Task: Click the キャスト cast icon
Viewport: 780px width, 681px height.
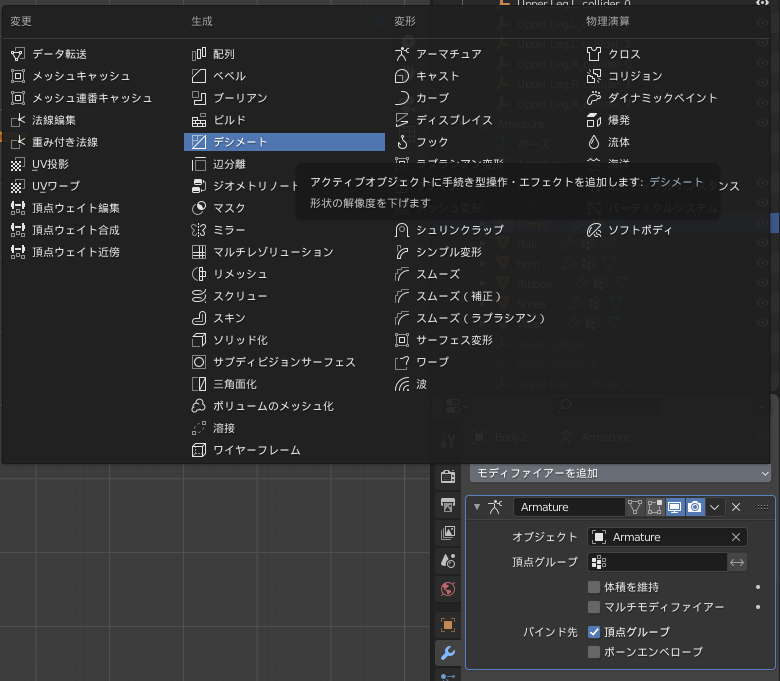Action: (x=401, y=76)
